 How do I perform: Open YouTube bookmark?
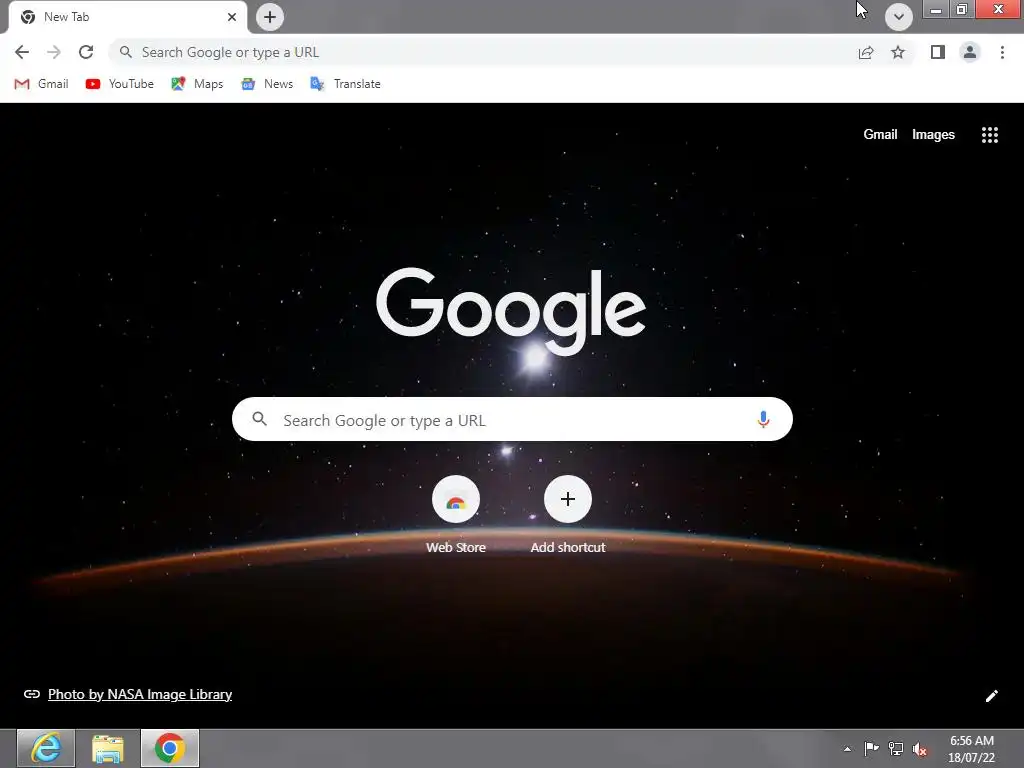coord(120,84)
